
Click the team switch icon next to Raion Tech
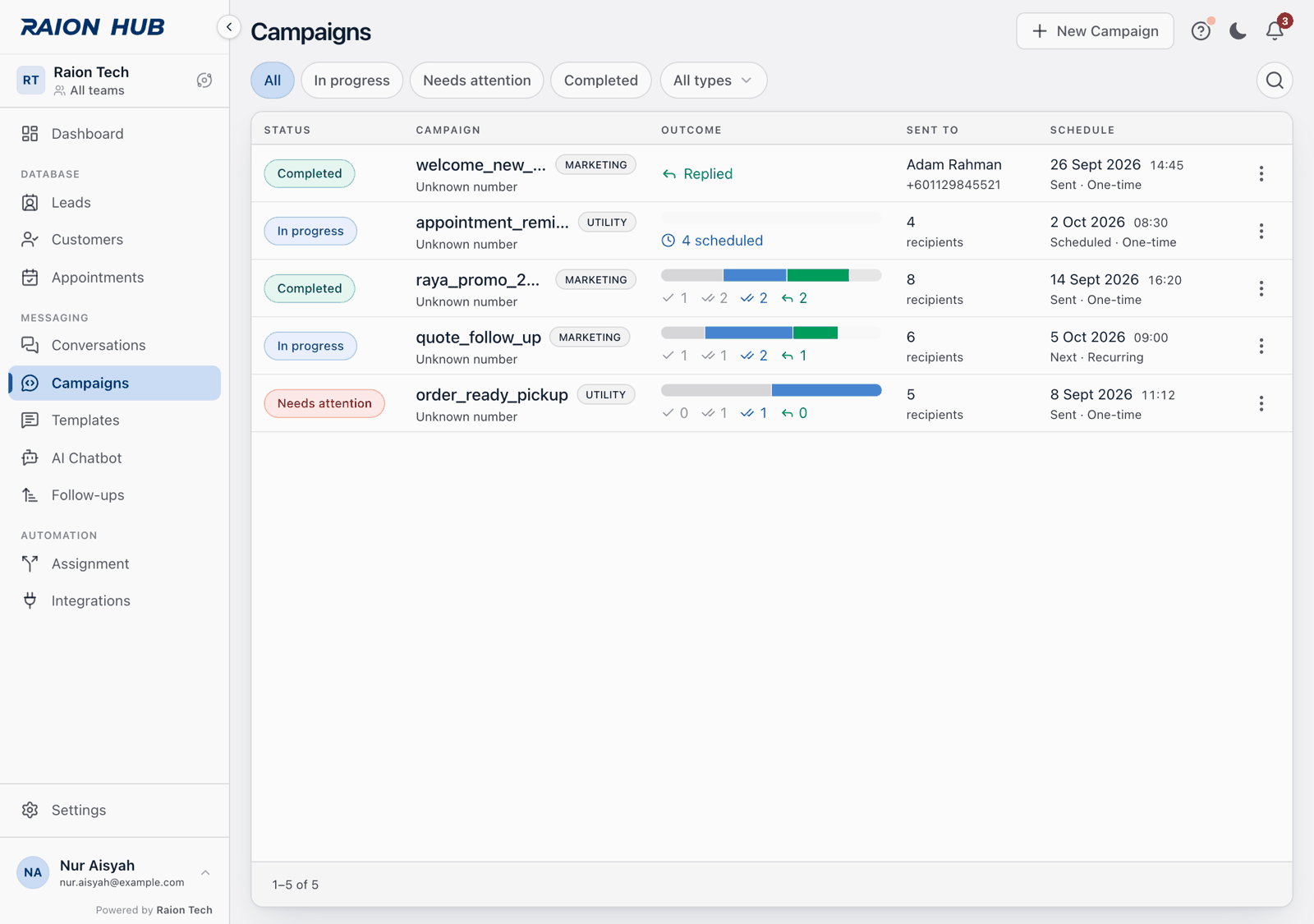pos(204,80)
